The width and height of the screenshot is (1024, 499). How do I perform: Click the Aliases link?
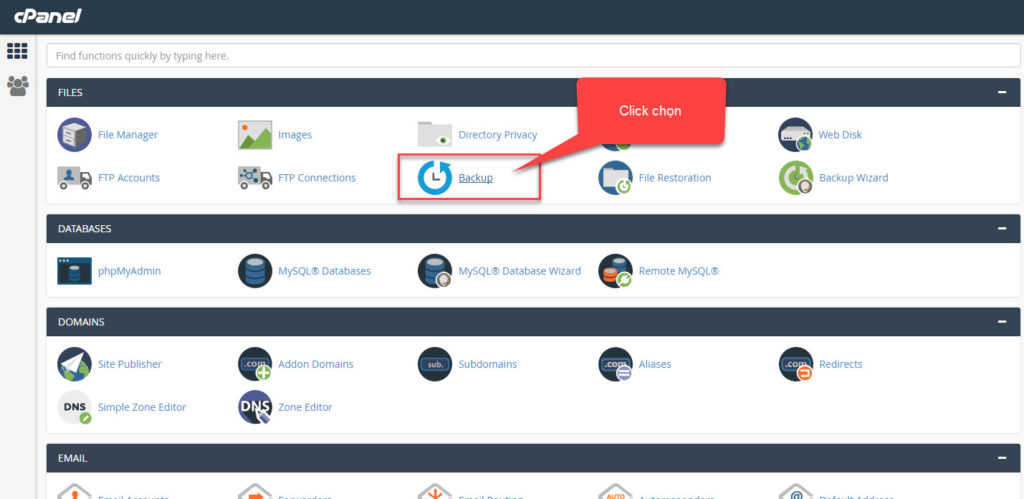655,364
